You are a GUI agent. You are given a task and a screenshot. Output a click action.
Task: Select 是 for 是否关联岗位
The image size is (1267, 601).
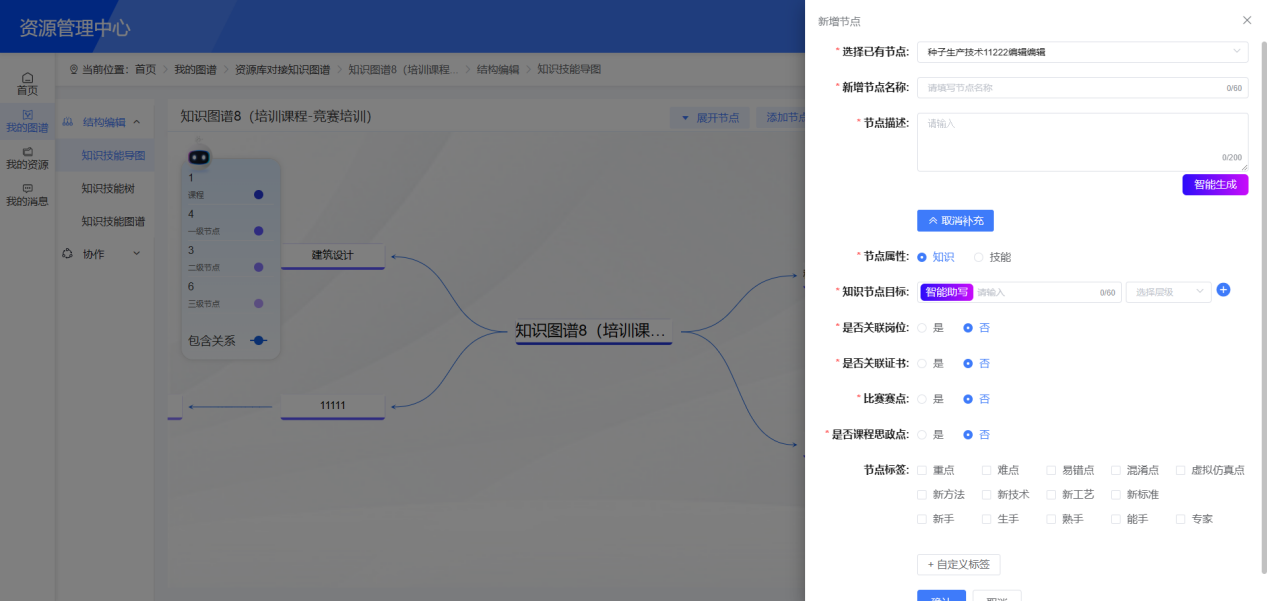coord(921,327)
